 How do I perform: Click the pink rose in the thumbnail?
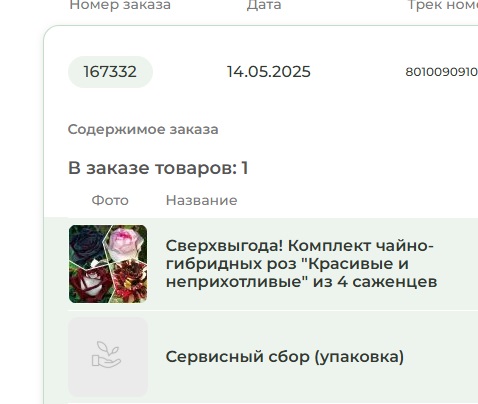126,243
